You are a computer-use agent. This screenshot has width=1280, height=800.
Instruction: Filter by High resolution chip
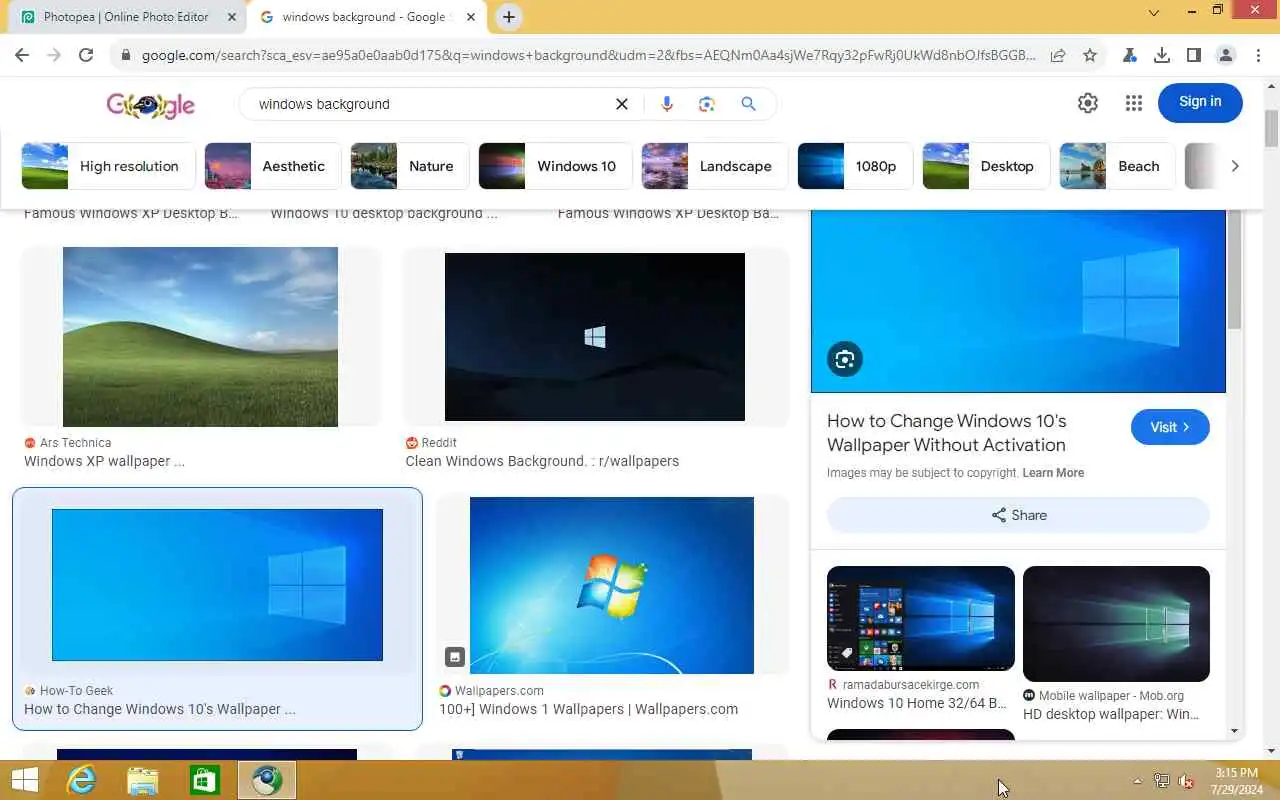[x=108, y=166]
